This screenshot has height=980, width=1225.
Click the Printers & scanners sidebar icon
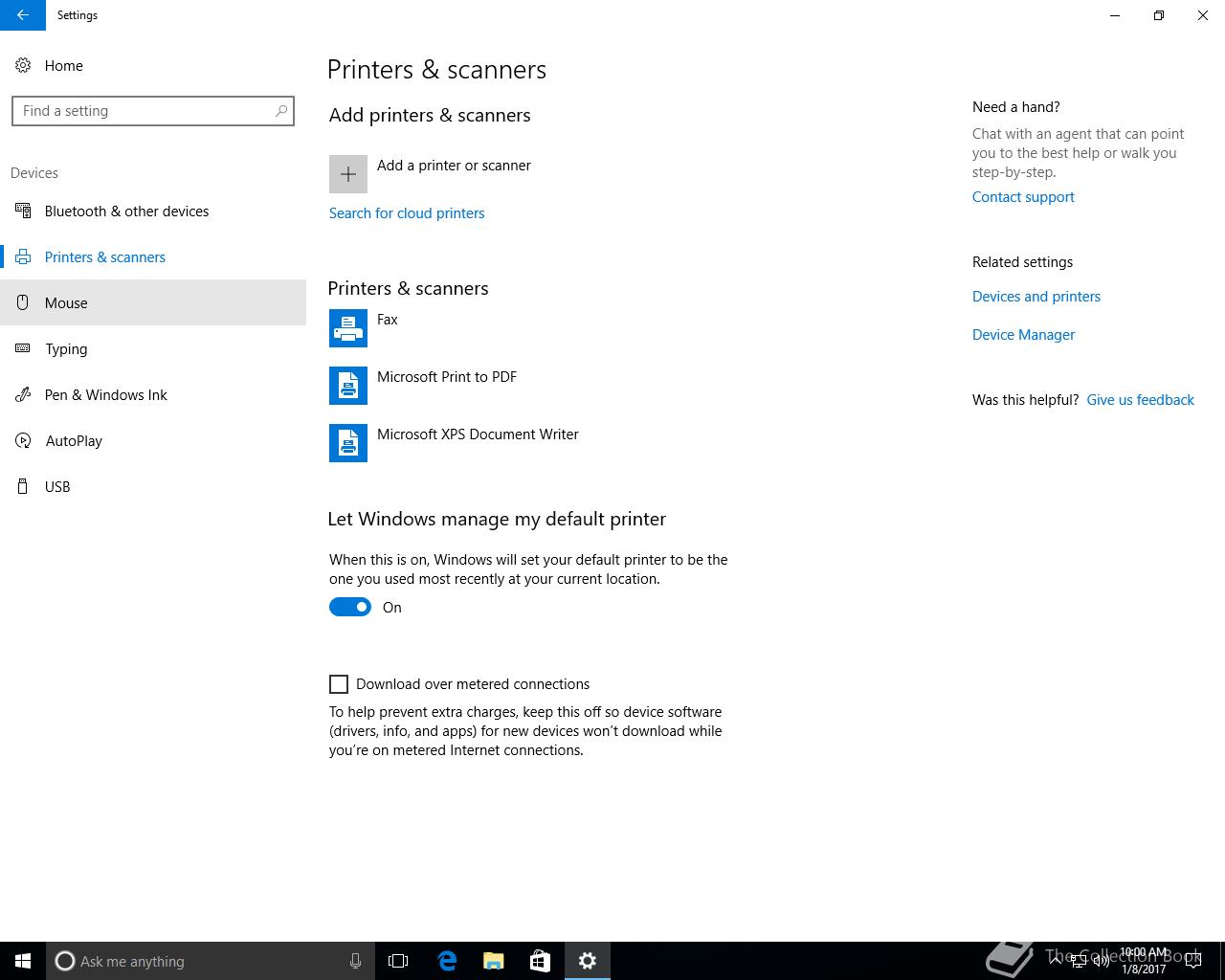23,256
